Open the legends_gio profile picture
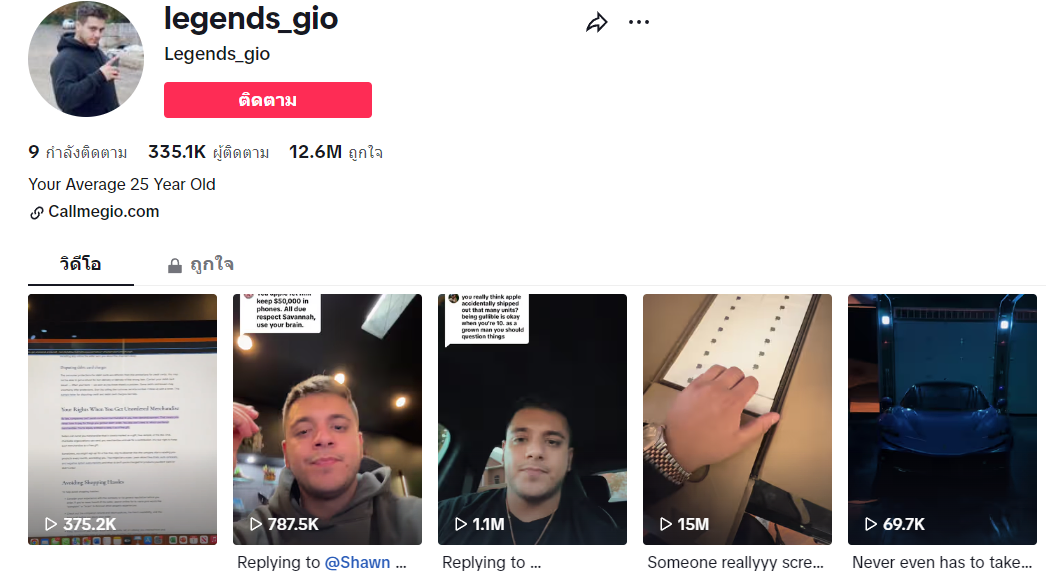The width and height of the screenshot is (1046, 585). [x=86, y=59]
